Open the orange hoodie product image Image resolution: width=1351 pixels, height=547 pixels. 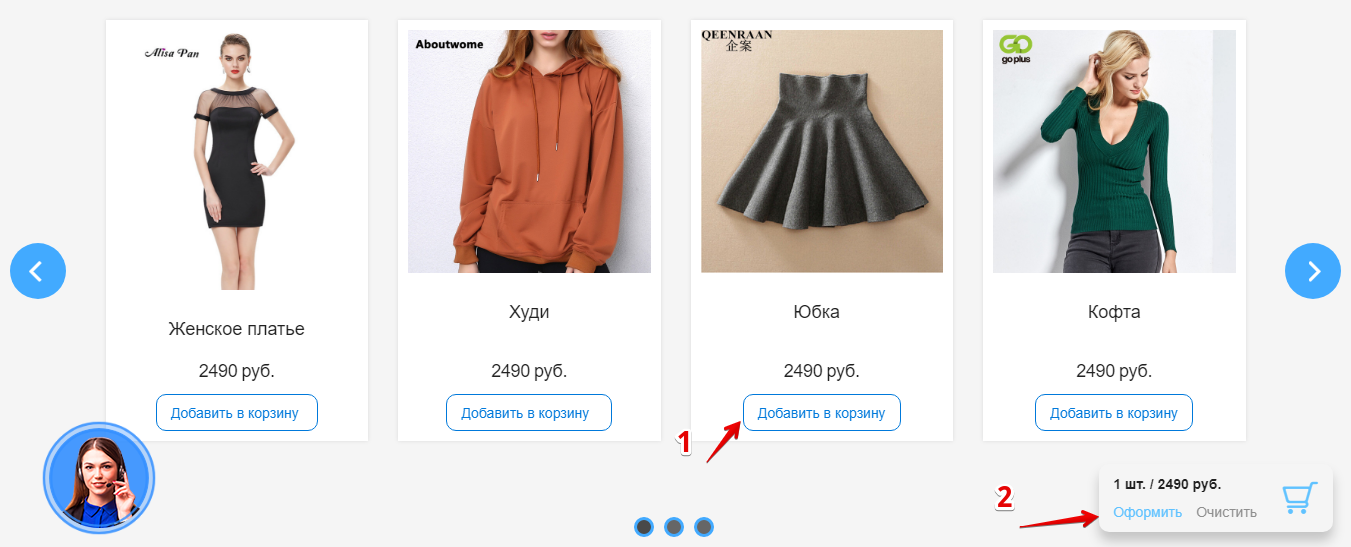coord(529,151)
